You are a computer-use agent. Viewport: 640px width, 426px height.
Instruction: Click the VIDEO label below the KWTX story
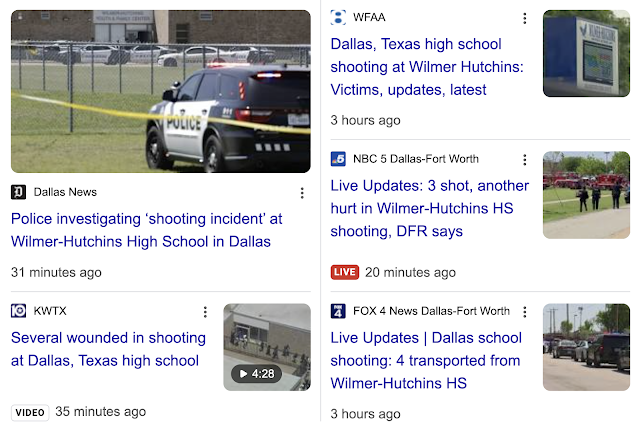click(30, 413)
